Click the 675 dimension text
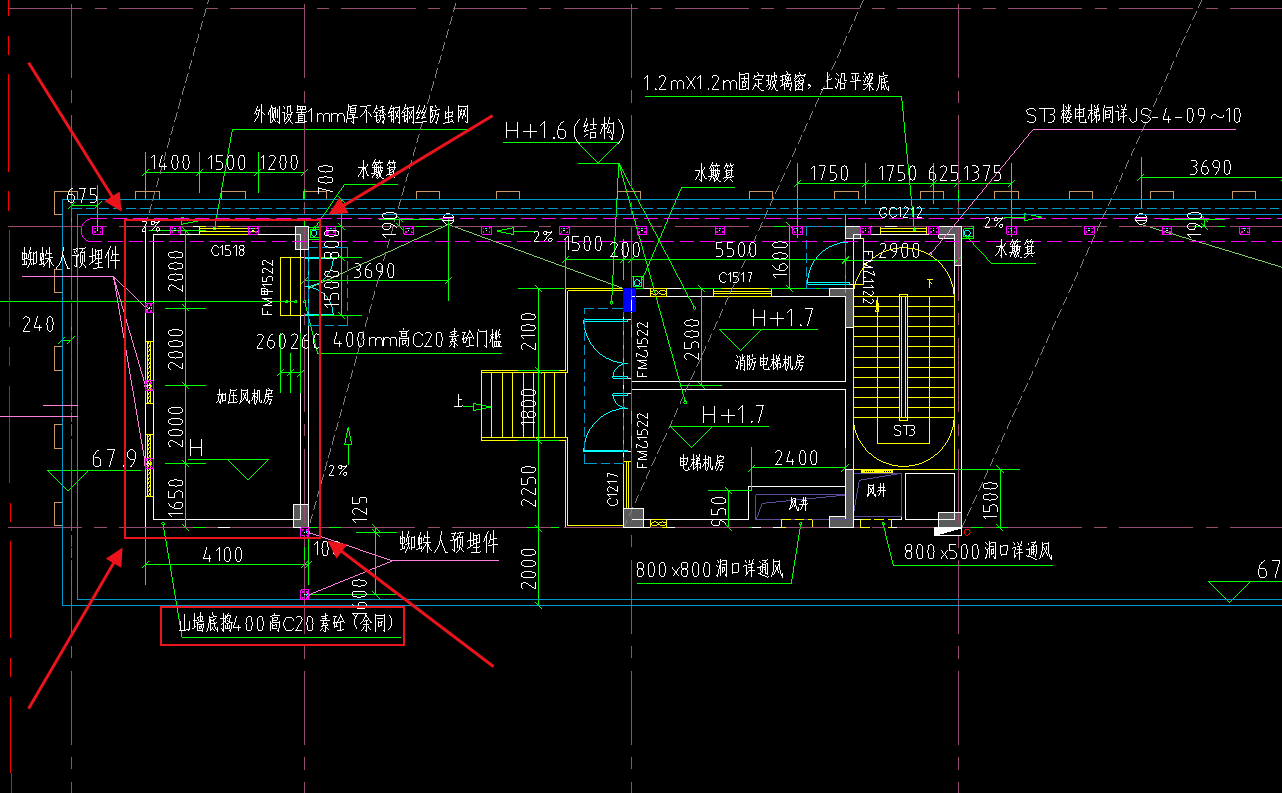Viewport: 1282px width, 793px height. pyautogui.click(x=83, y=195)
